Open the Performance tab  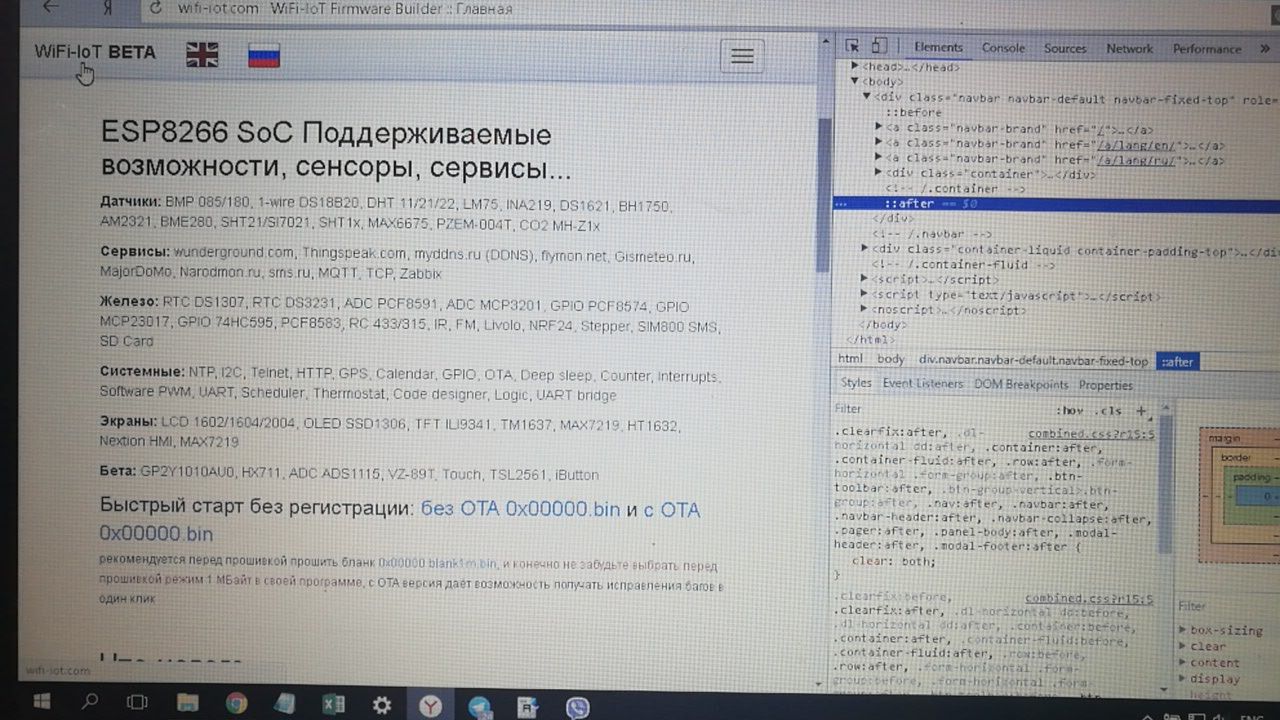pyautogui.click(x=1206, y=49)
